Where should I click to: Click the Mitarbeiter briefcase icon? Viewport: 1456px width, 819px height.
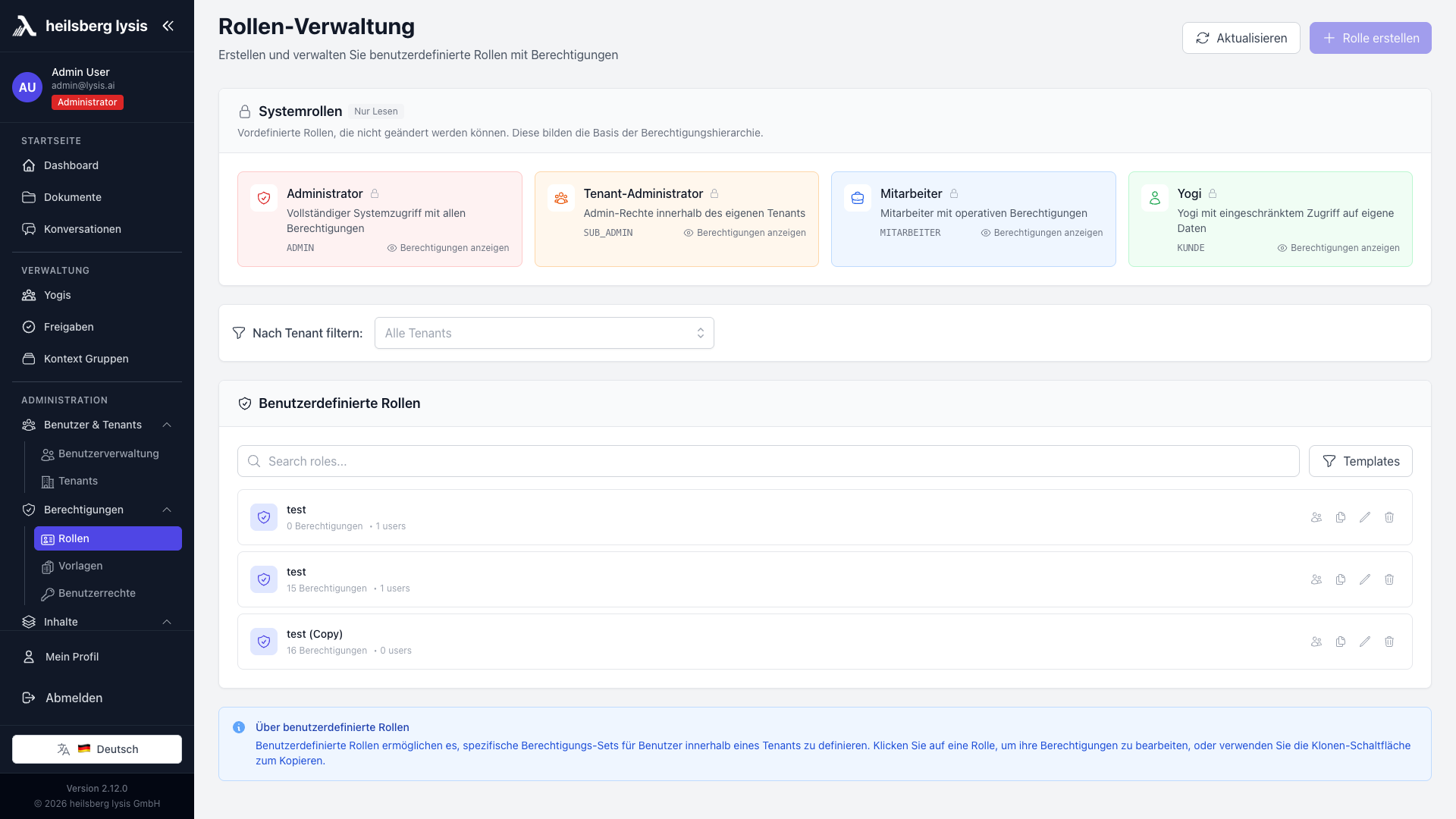click(858, 198)
